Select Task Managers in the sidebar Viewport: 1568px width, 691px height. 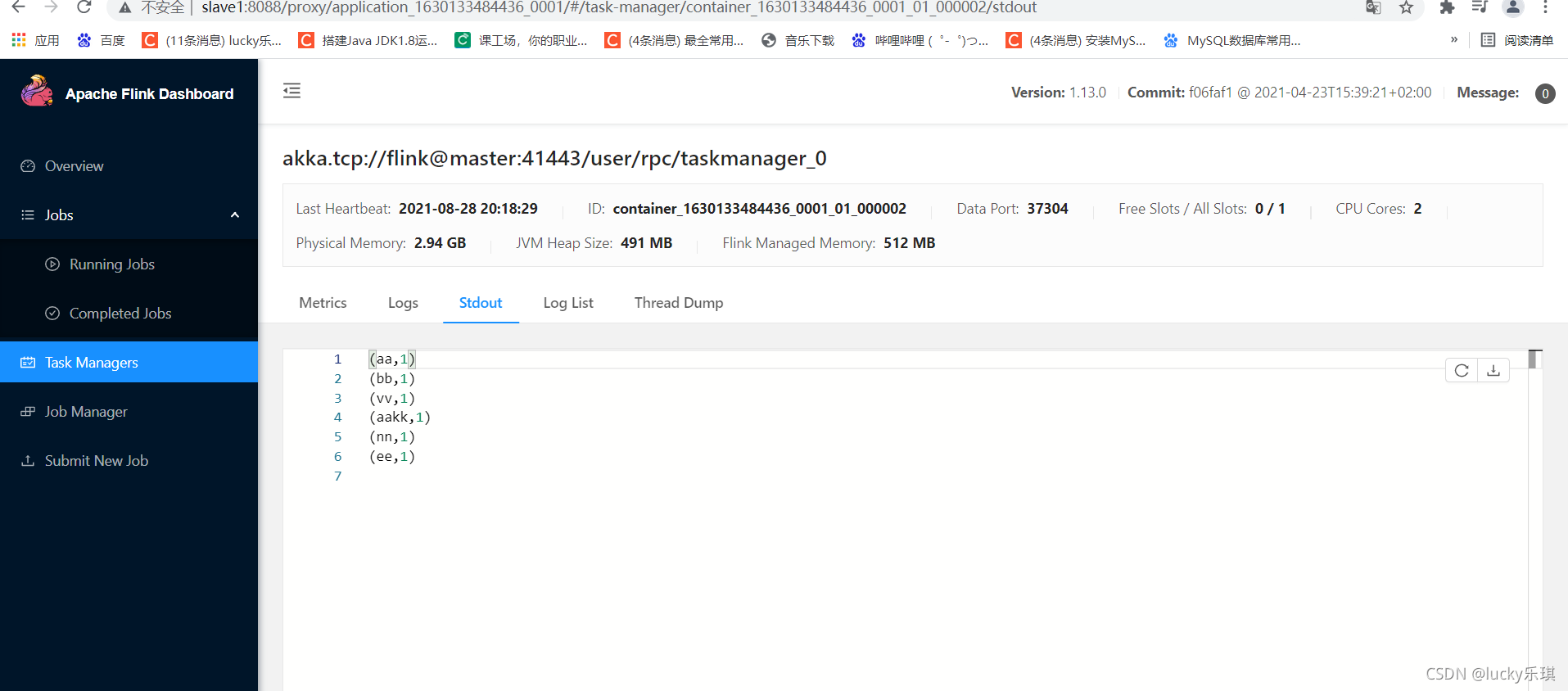[129, 362]
